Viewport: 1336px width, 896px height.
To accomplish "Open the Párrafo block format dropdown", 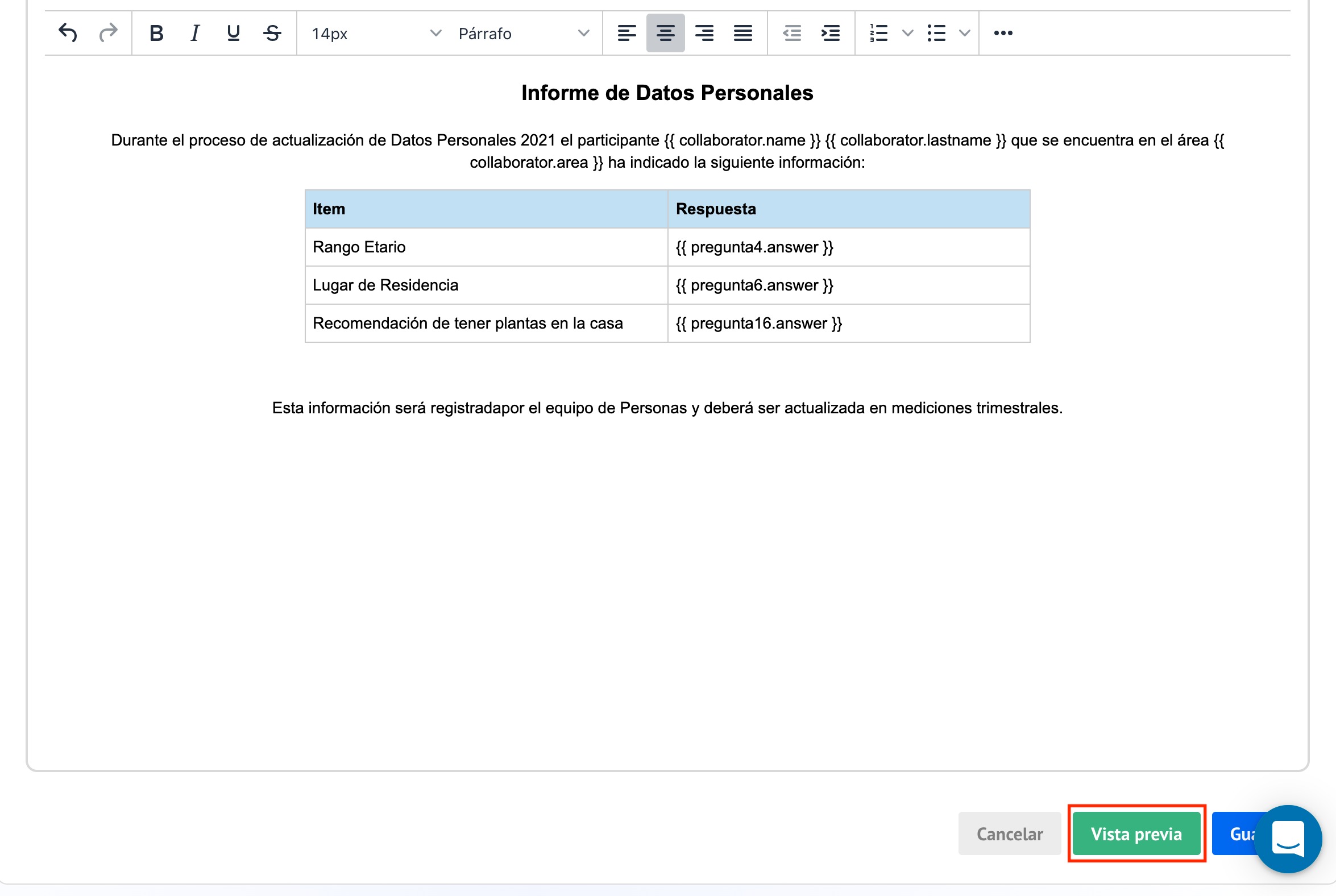I will pos(524,34).
